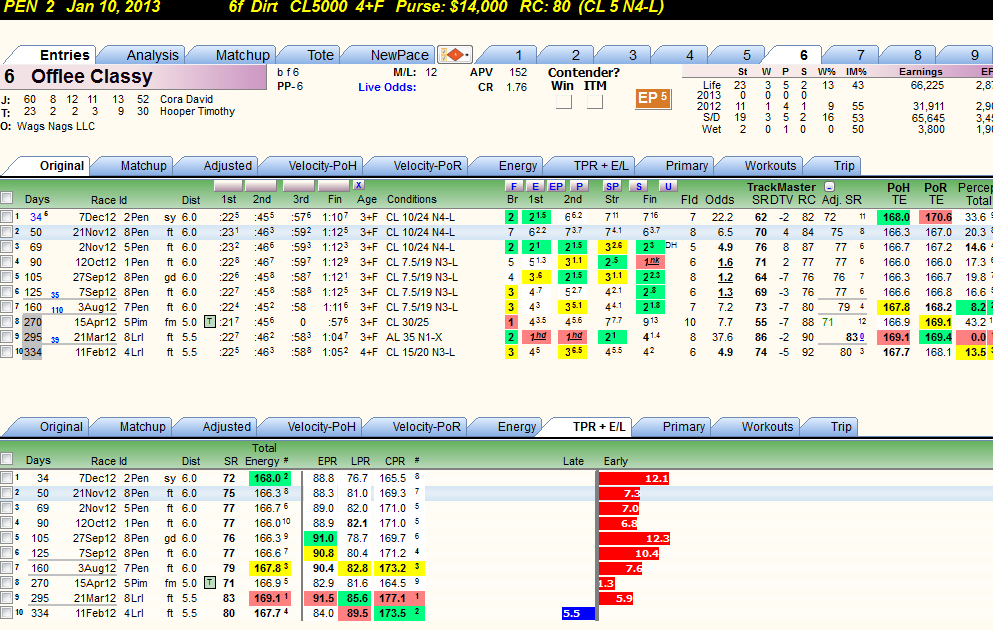
Task: Tick the checkbox for the 7Dec12 race row
Action: pos(7,217)
